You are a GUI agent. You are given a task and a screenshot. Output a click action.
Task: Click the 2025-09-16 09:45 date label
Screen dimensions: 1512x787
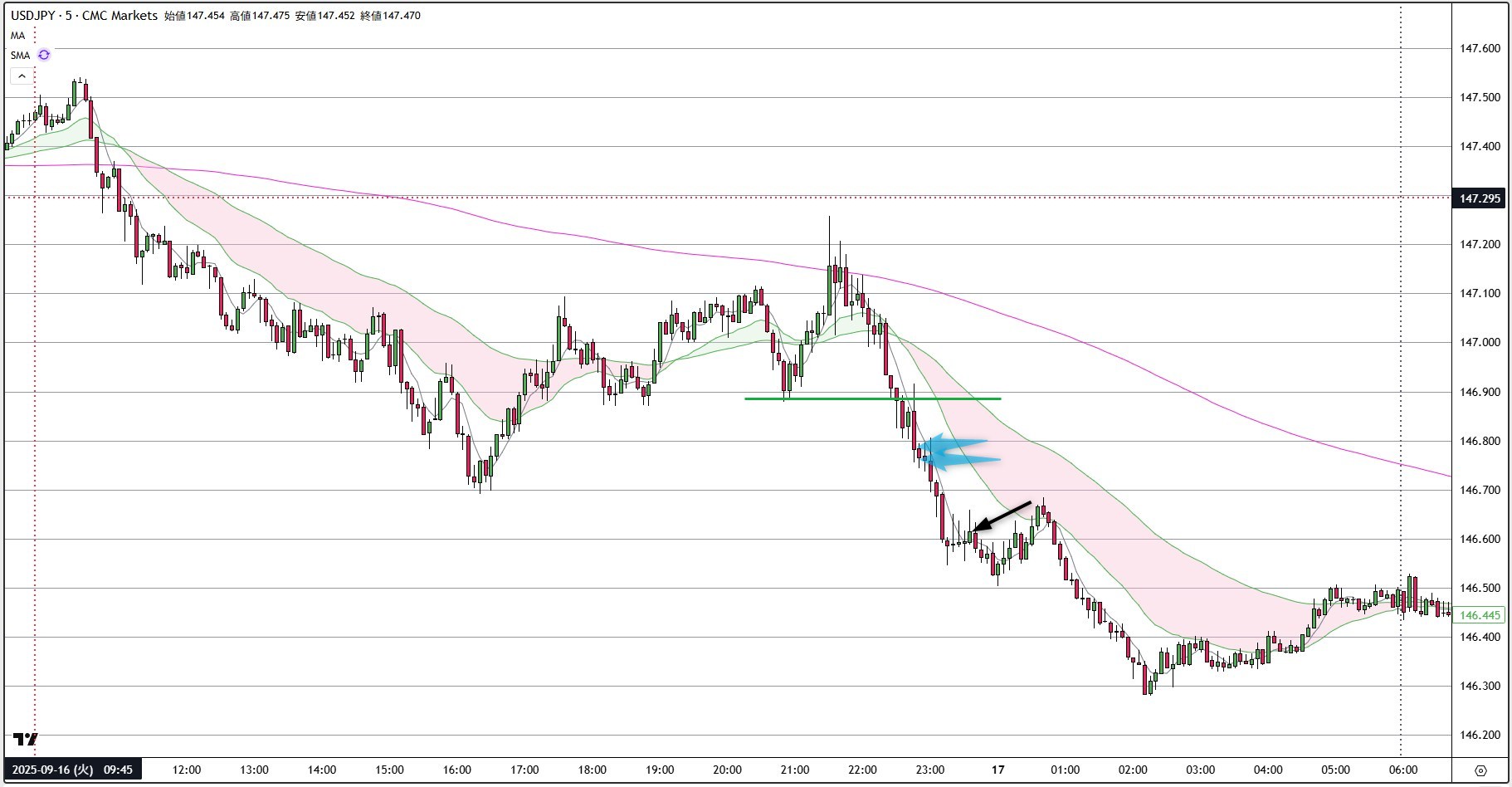[x=72, y=770]
